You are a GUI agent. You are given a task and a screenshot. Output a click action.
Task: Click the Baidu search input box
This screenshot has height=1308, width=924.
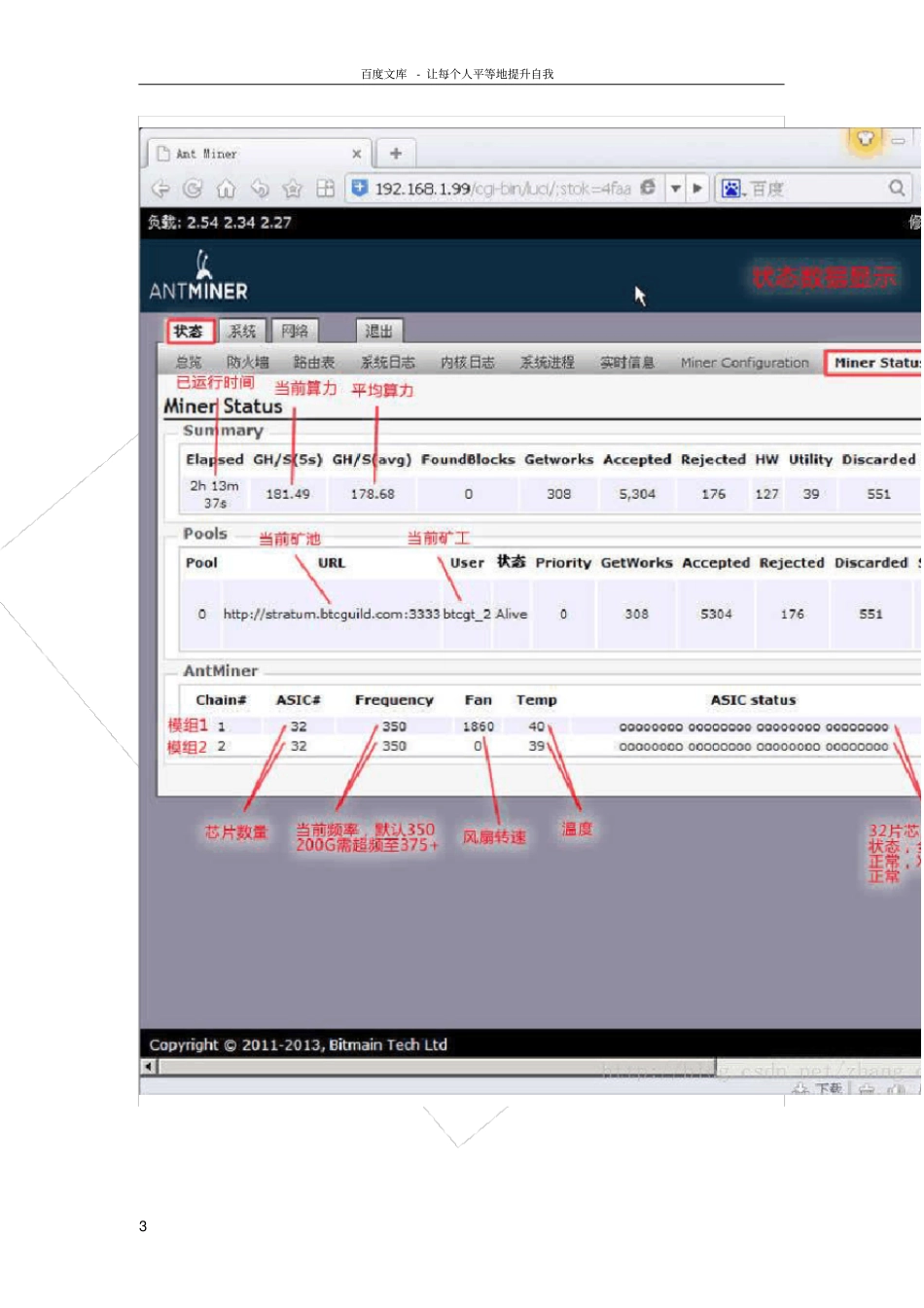click(817, 189)
